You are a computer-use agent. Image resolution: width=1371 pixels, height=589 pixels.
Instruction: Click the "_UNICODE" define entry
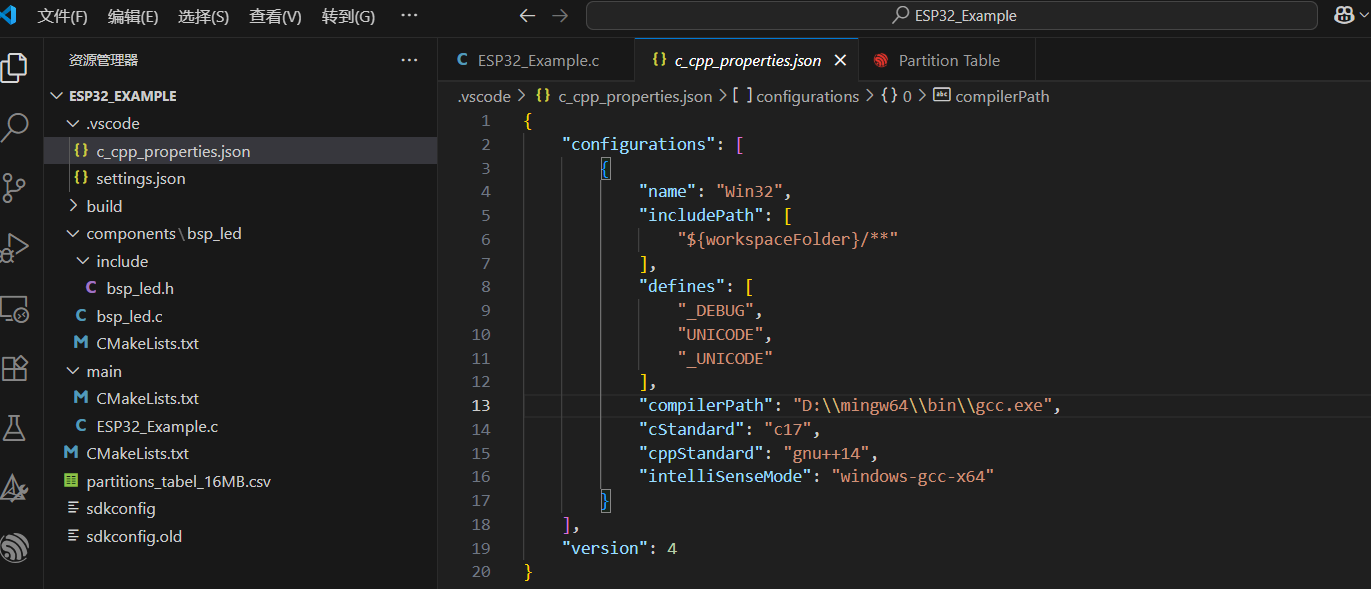pyautogui.click(x=725, y=358)
